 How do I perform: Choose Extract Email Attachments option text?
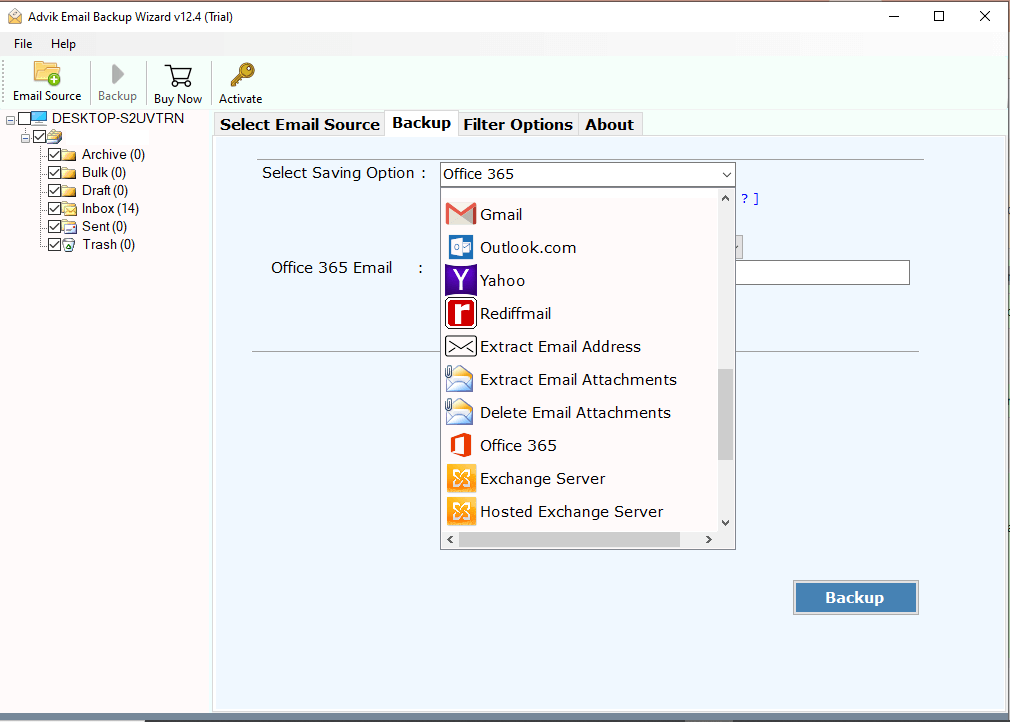pyautogui.click(x=578, y=379)
